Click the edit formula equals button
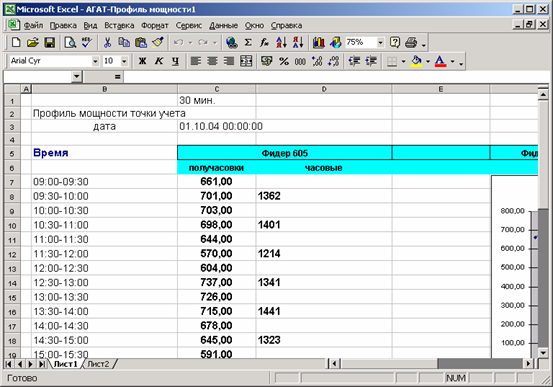The image size is (553, 387). [117, 77]
